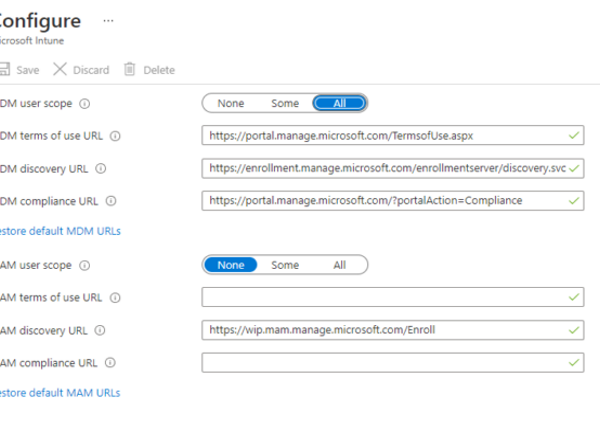Click the green checkmark in MAM terms URL field

point(574,297)
